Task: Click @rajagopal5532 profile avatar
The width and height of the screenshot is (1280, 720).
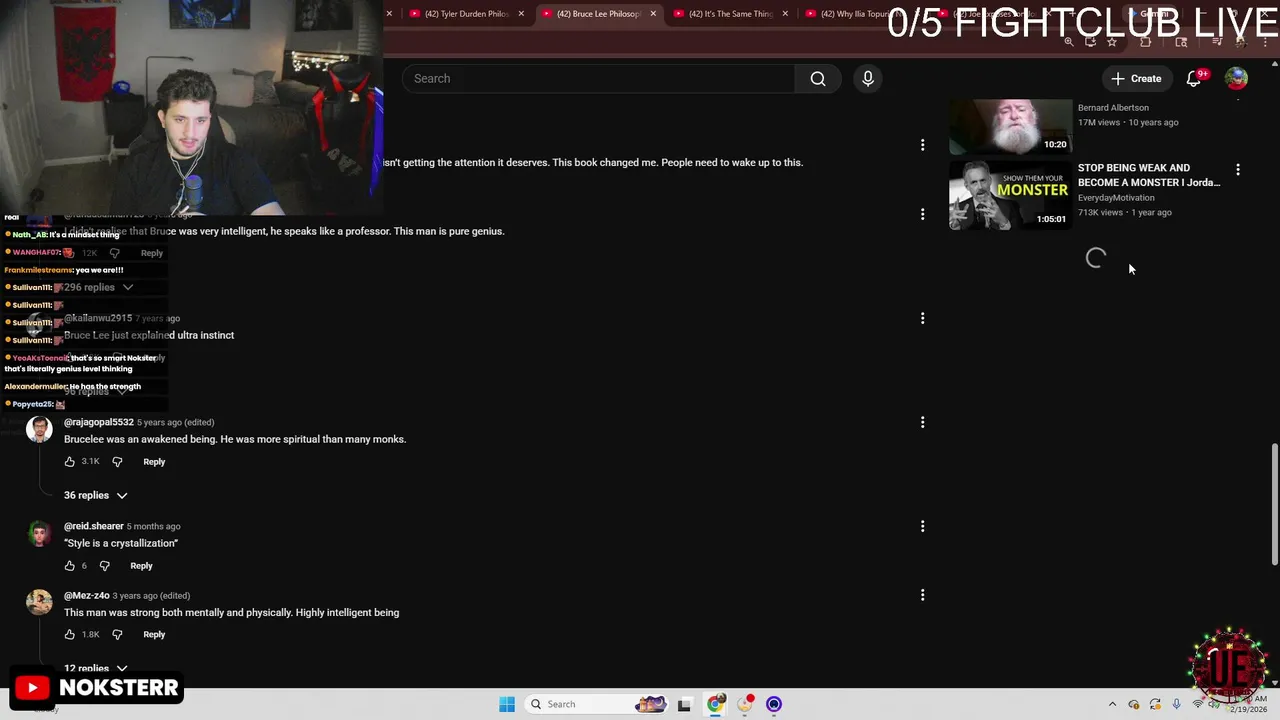Action: point(39,429)
